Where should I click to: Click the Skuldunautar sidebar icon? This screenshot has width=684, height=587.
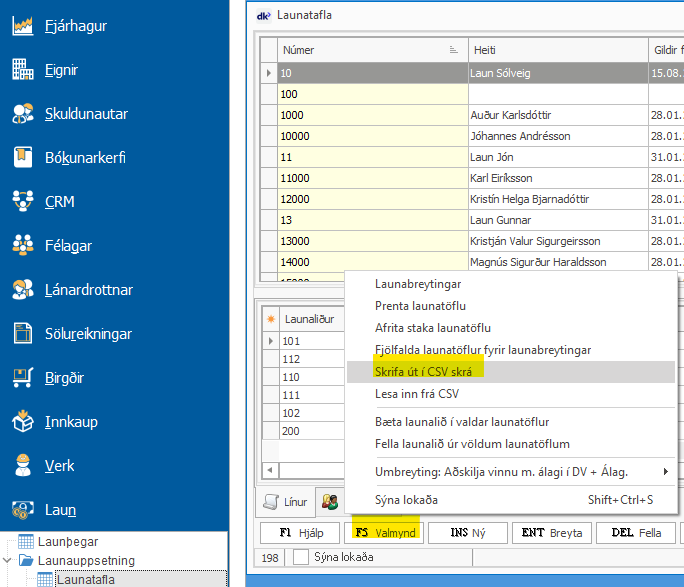tap(23, 114)
